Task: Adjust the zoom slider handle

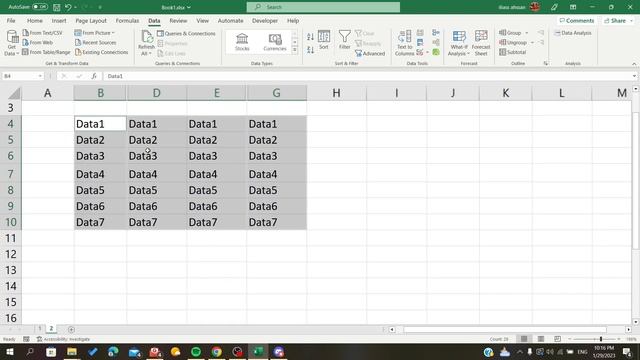Action: pyautogui.click(x=601, y=339)
